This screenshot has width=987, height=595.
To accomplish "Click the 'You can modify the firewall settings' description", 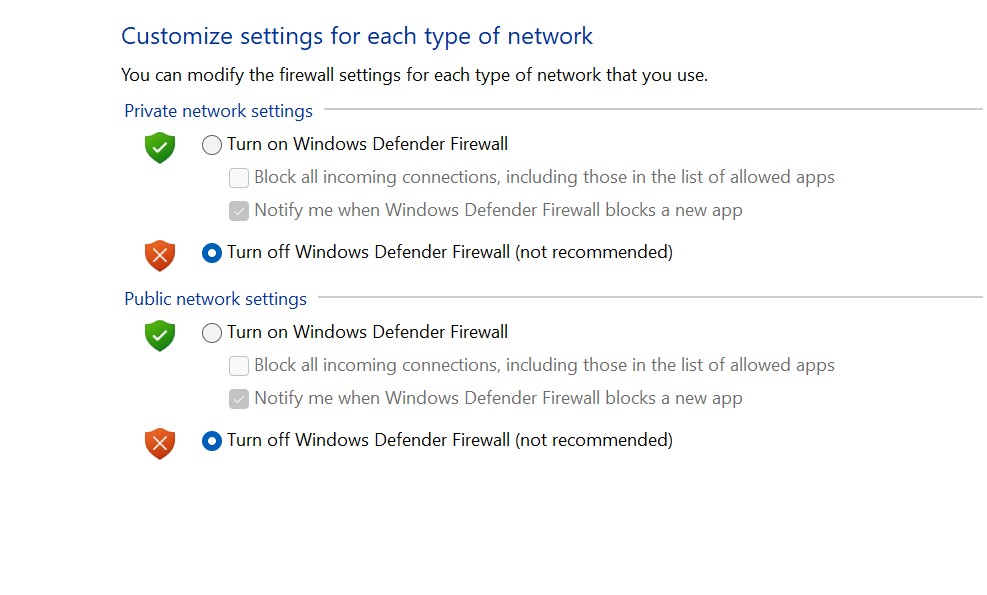I will point(414,75).
